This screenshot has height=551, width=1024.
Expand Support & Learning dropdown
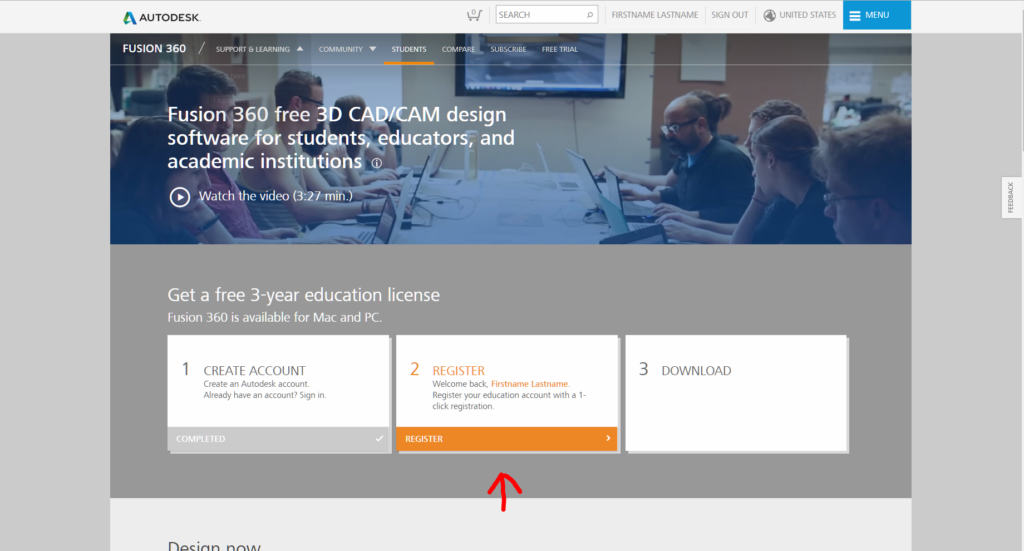(x=259, y=49)
